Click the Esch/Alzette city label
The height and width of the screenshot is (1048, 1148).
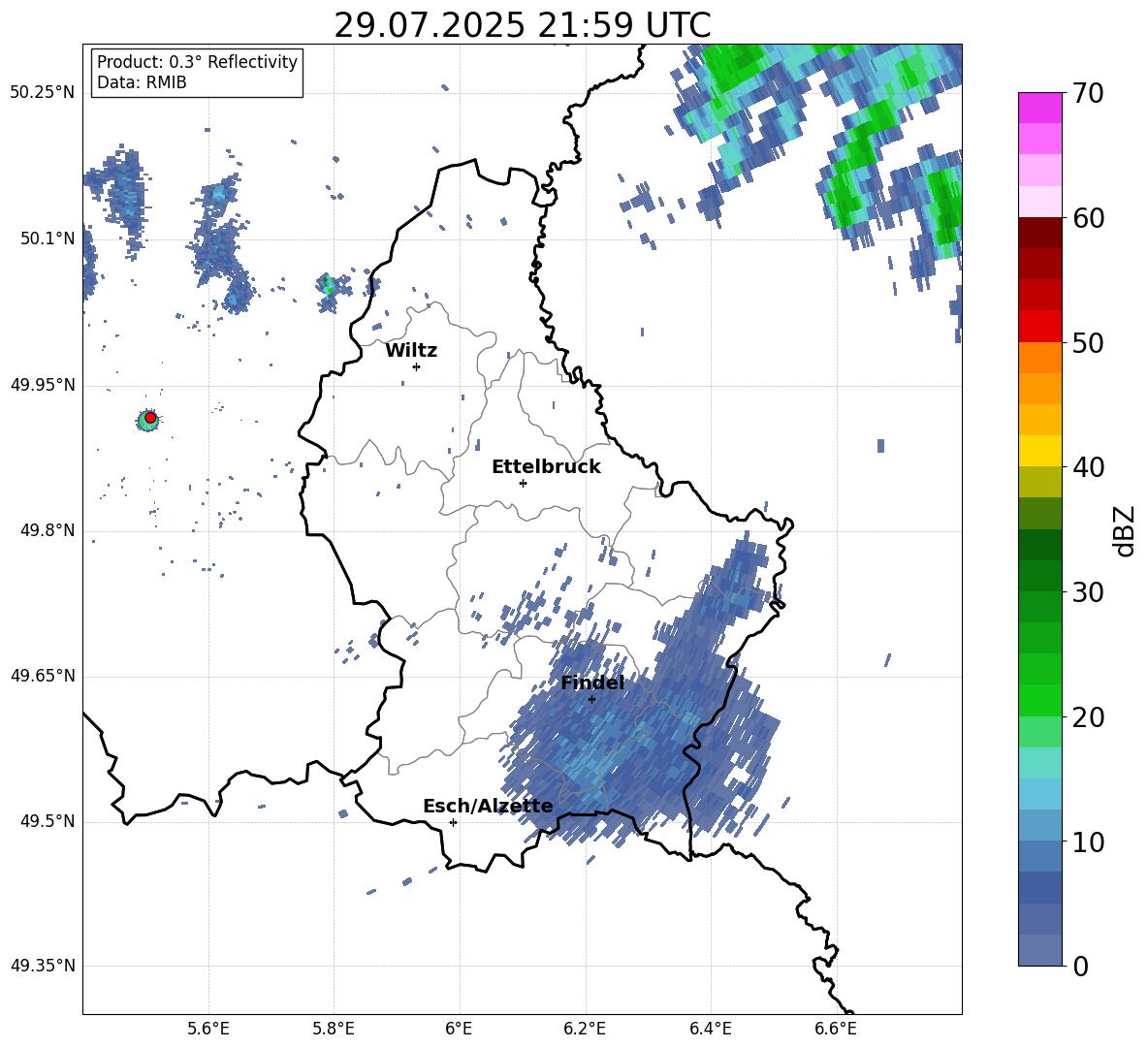(x=488, y=807)
